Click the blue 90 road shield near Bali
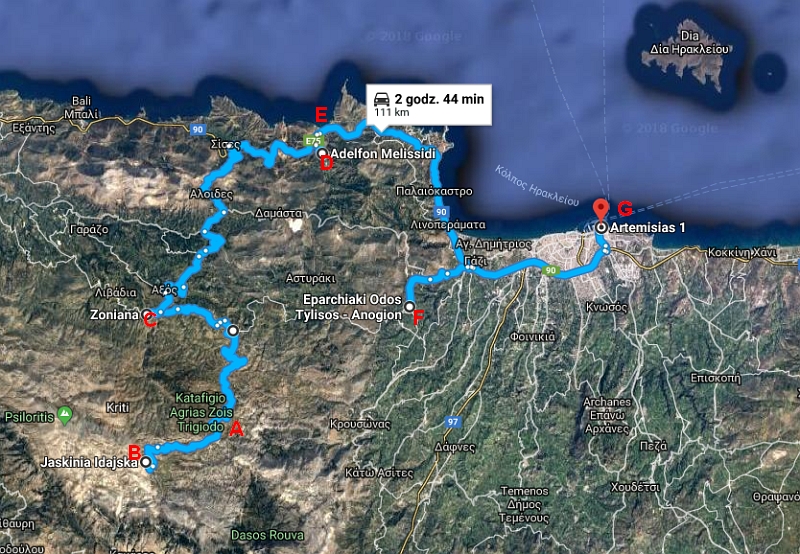Viewport: 800px width, 554px height. [x=198, y=130]
